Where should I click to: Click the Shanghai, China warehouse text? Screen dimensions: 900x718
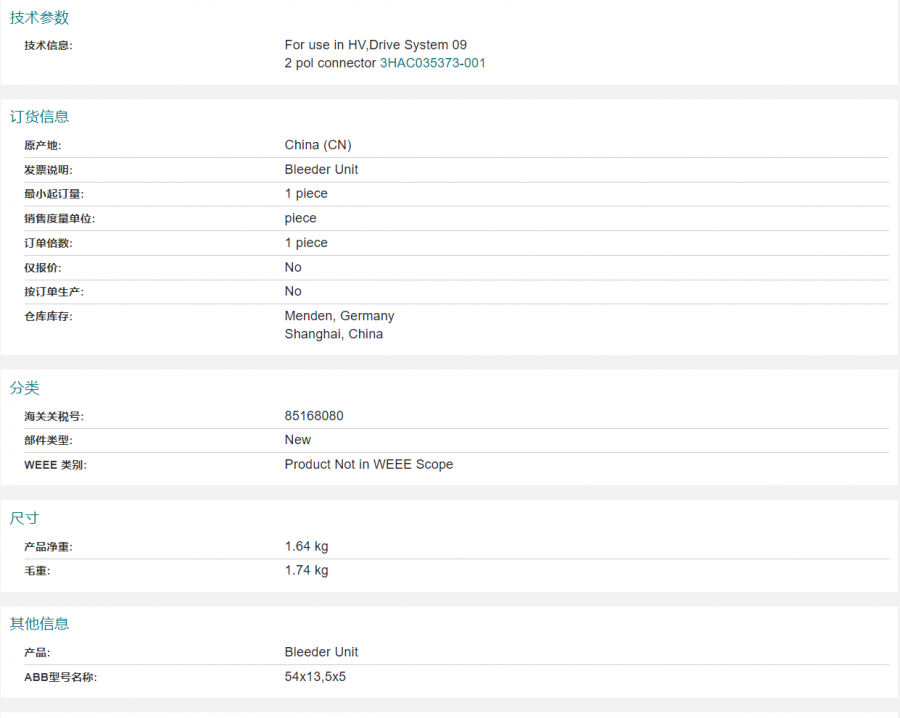click(333, 334)
